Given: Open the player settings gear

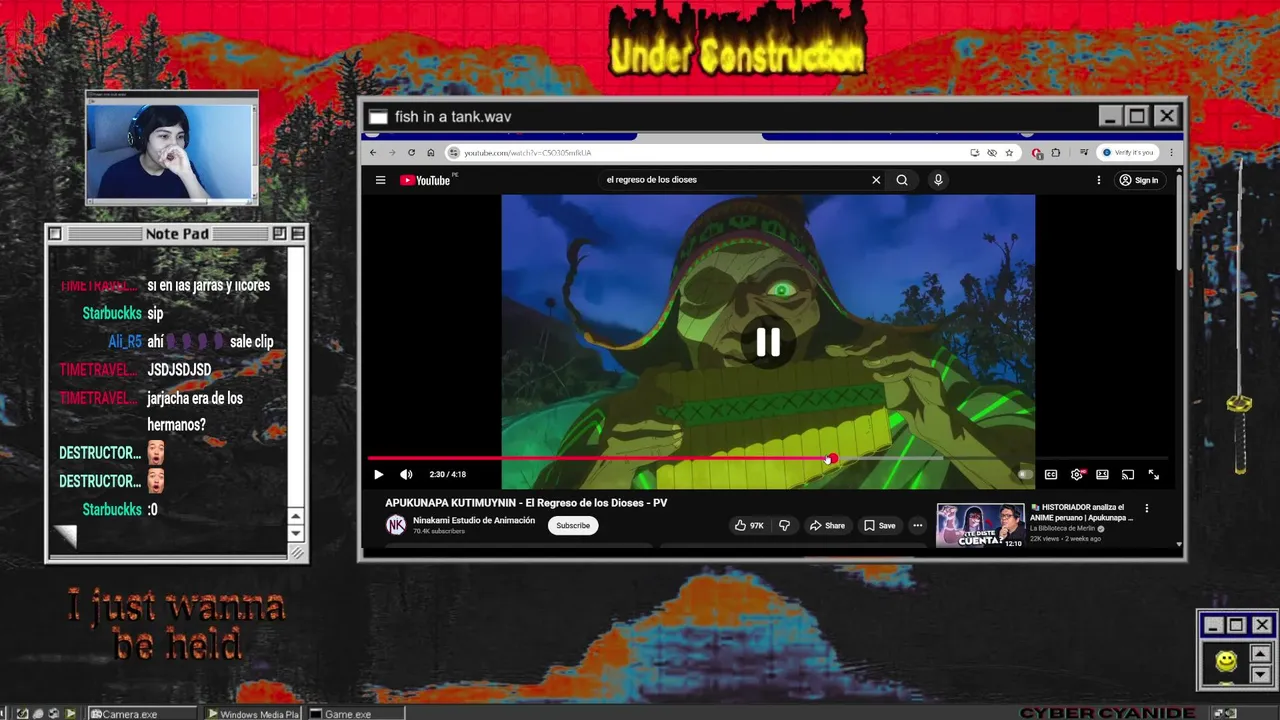Looking at the screenshot, I should coord(1077,475).
